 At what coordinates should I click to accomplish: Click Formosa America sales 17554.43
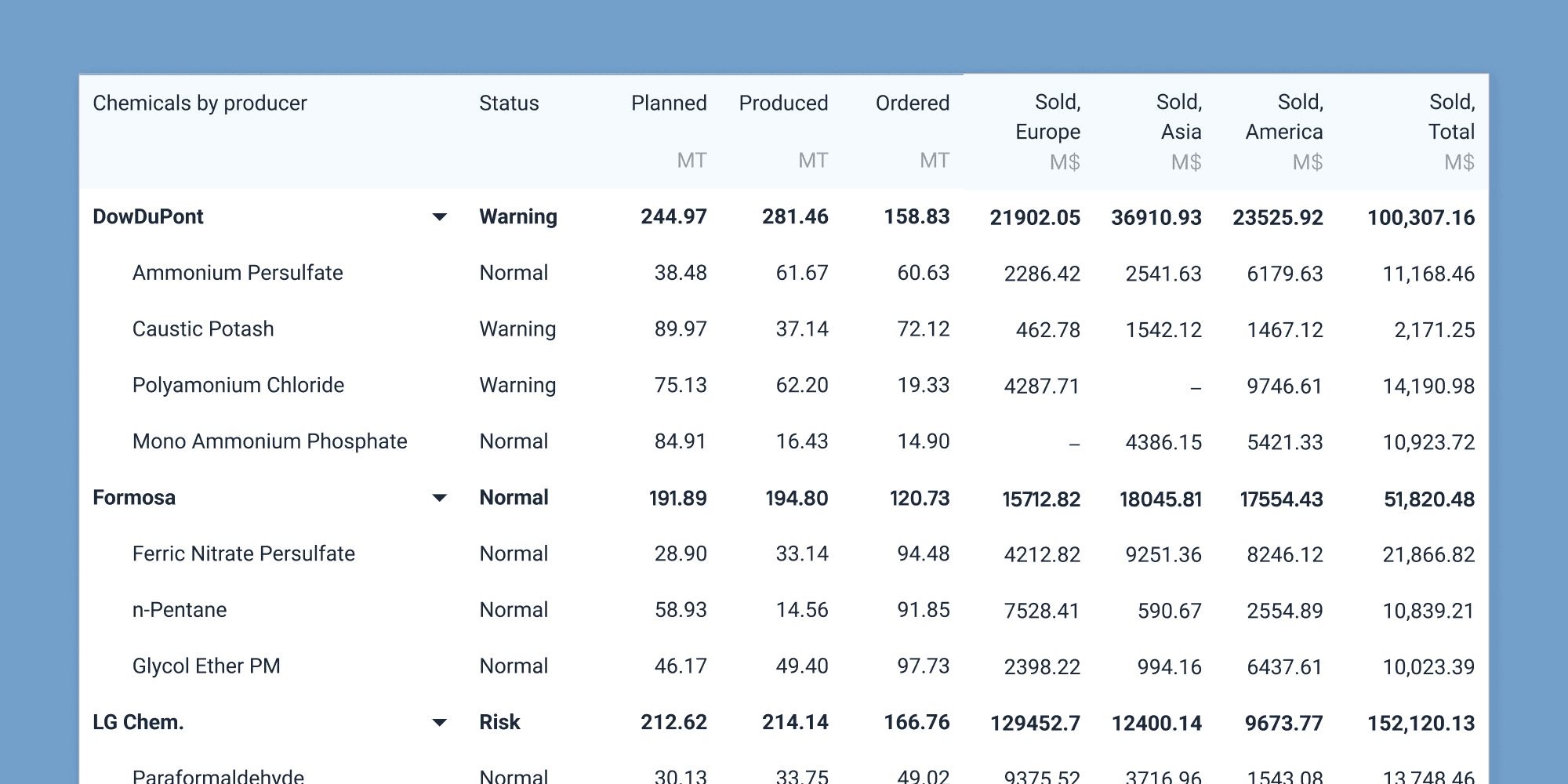pyautogui.click(x=1281, y=499)
